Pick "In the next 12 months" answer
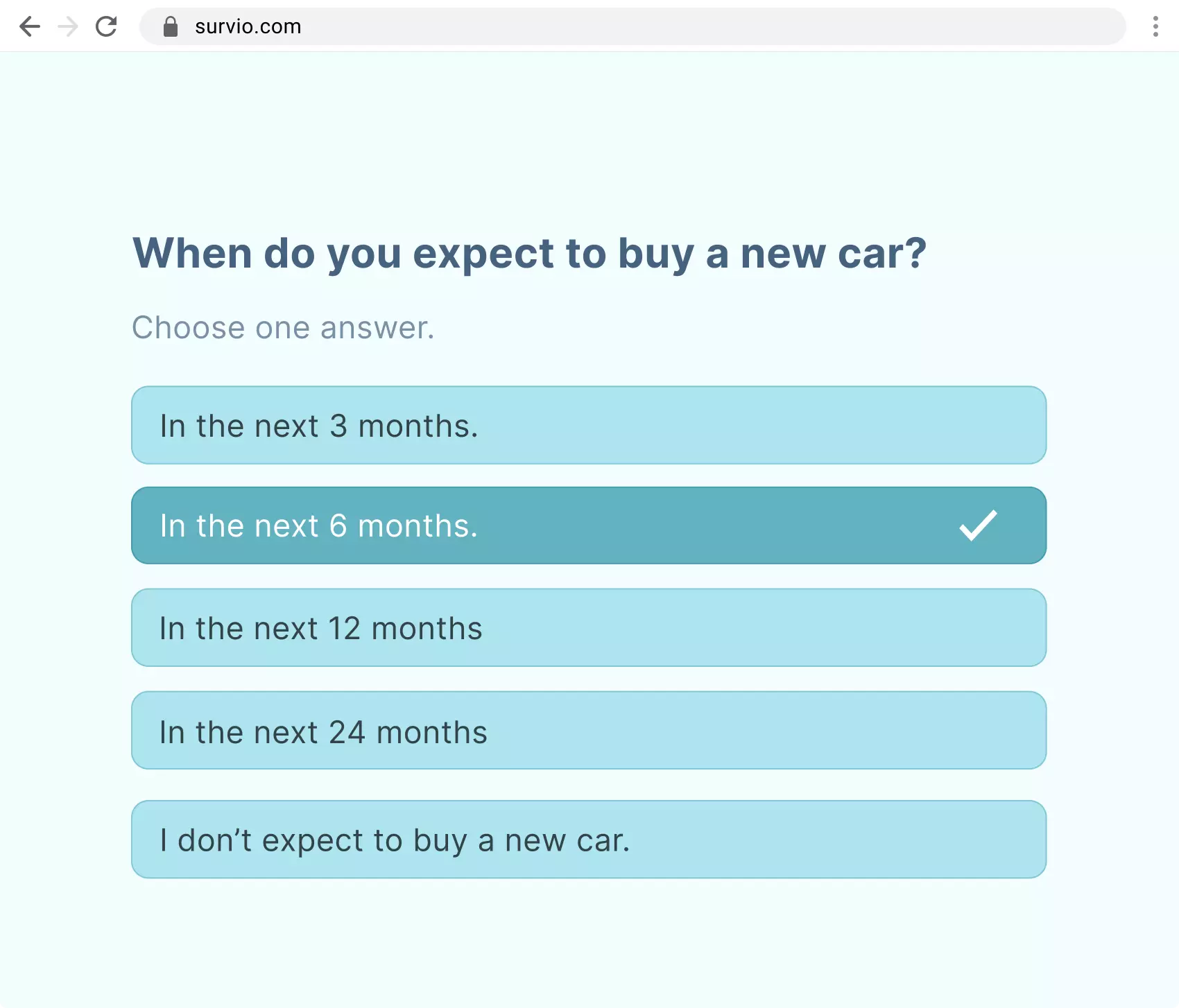This screenshot has width=1179, height=1008. [588, 627]
